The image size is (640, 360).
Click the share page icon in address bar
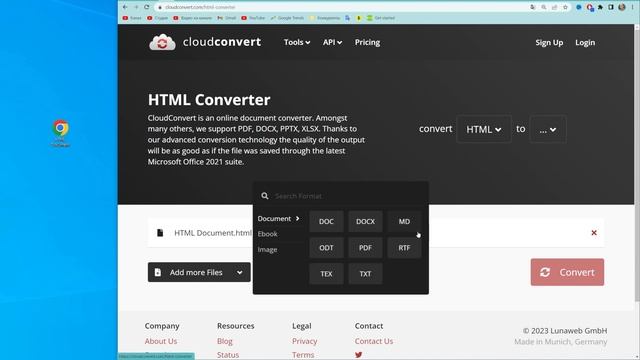tap(554, 7)
